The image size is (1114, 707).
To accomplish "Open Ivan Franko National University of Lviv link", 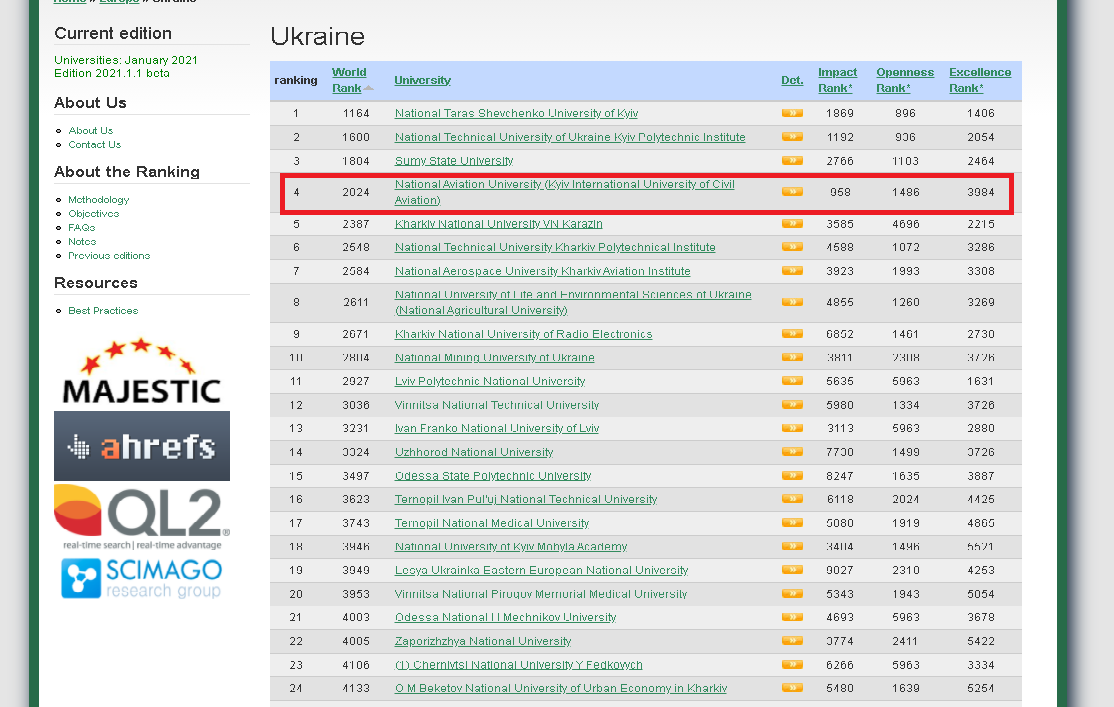I will pos(497,428).
